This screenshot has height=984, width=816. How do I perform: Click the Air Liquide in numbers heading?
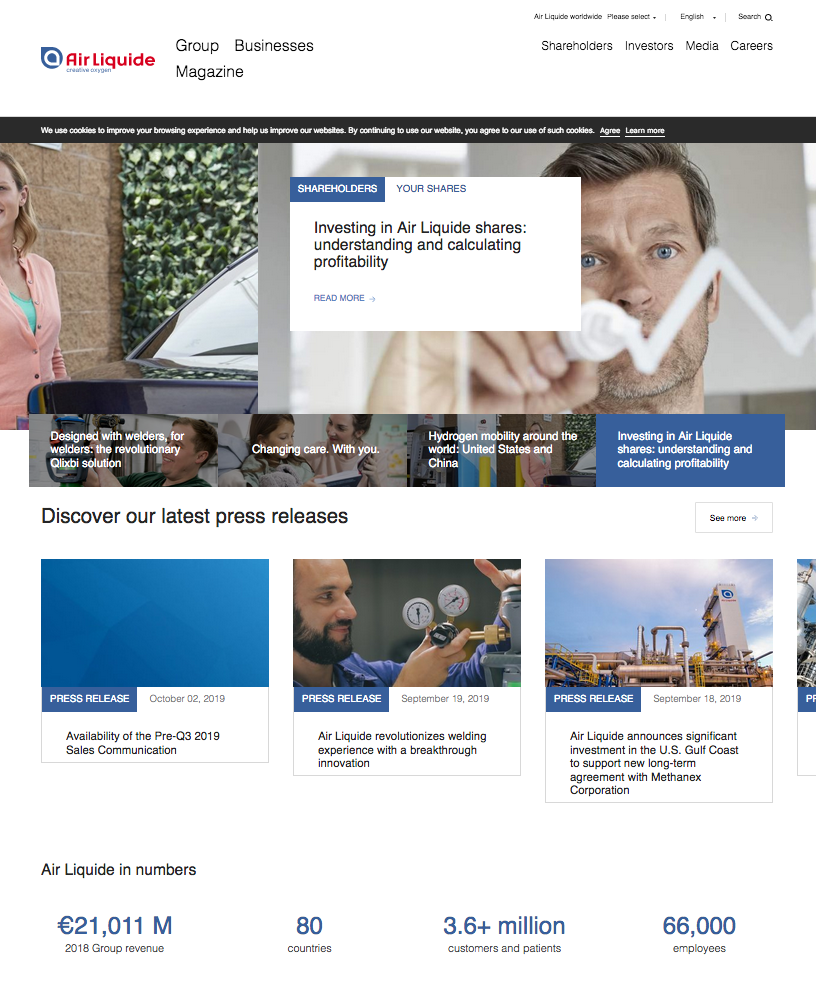(119, 870)
